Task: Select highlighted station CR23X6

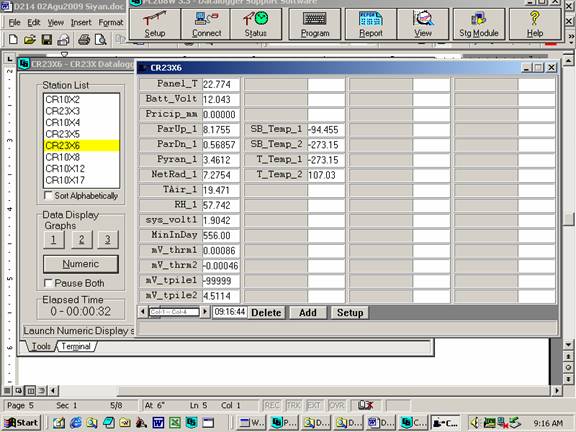Action: [81, 145]
